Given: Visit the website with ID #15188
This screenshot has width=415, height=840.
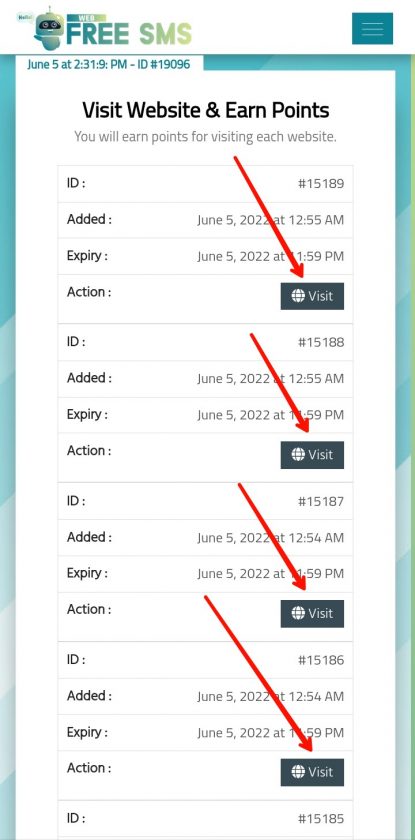Looking at the screenshot, I should (312, 455).
